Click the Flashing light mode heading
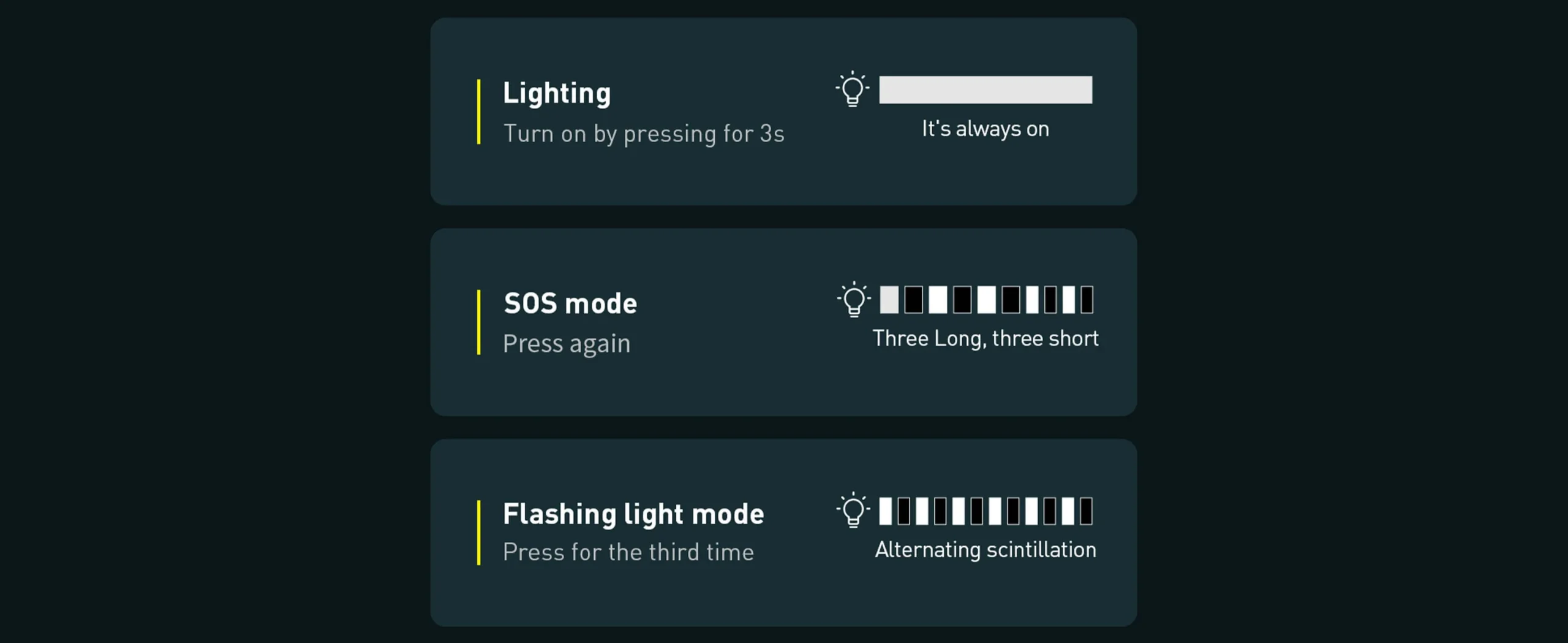1568x643 pixels. (x=633, y=514)
